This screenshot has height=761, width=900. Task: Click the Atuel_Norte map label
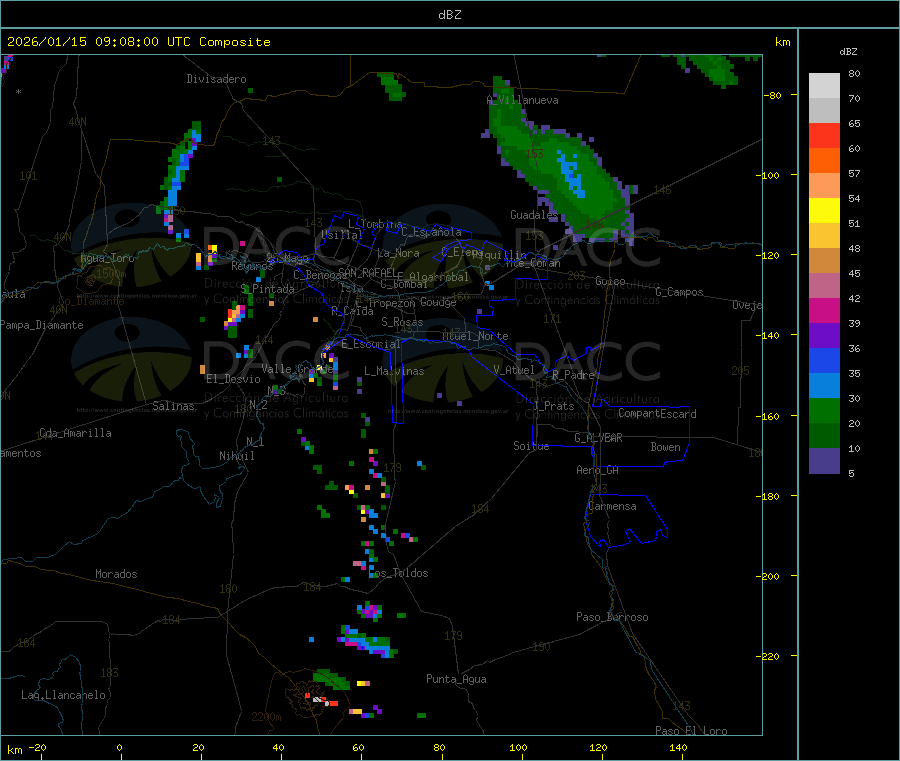click(475, 336)
